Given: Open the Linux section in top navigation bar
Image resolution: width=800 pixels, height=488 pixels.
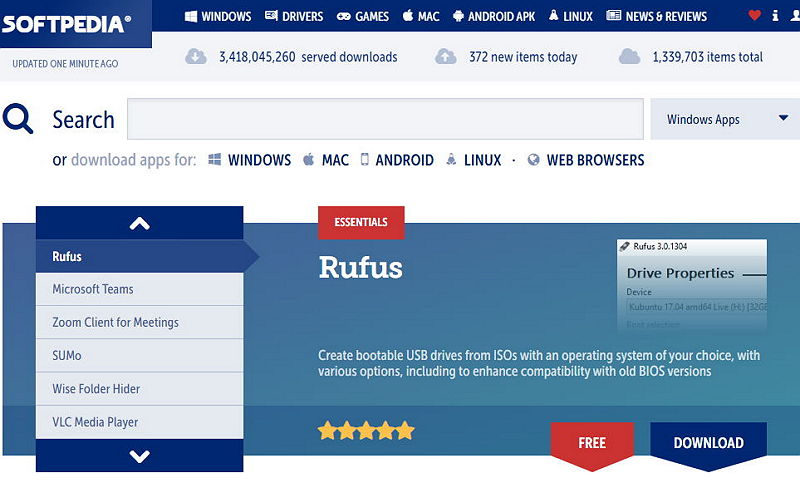Looking at the screenshot, I should point(570,16).
